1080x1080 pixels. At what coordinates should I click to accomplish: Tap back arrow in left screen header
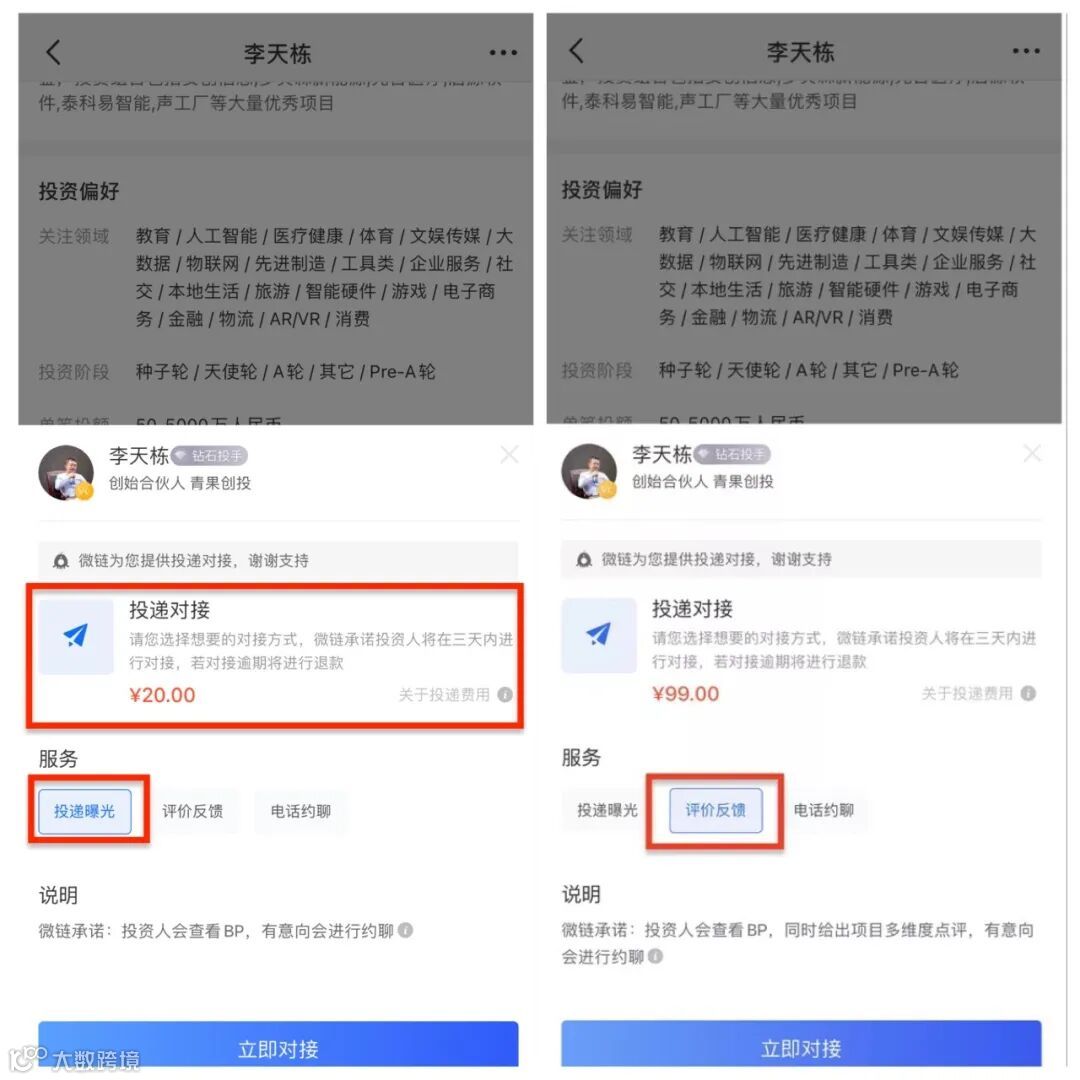pyautogui.click(x=53, y=52)
